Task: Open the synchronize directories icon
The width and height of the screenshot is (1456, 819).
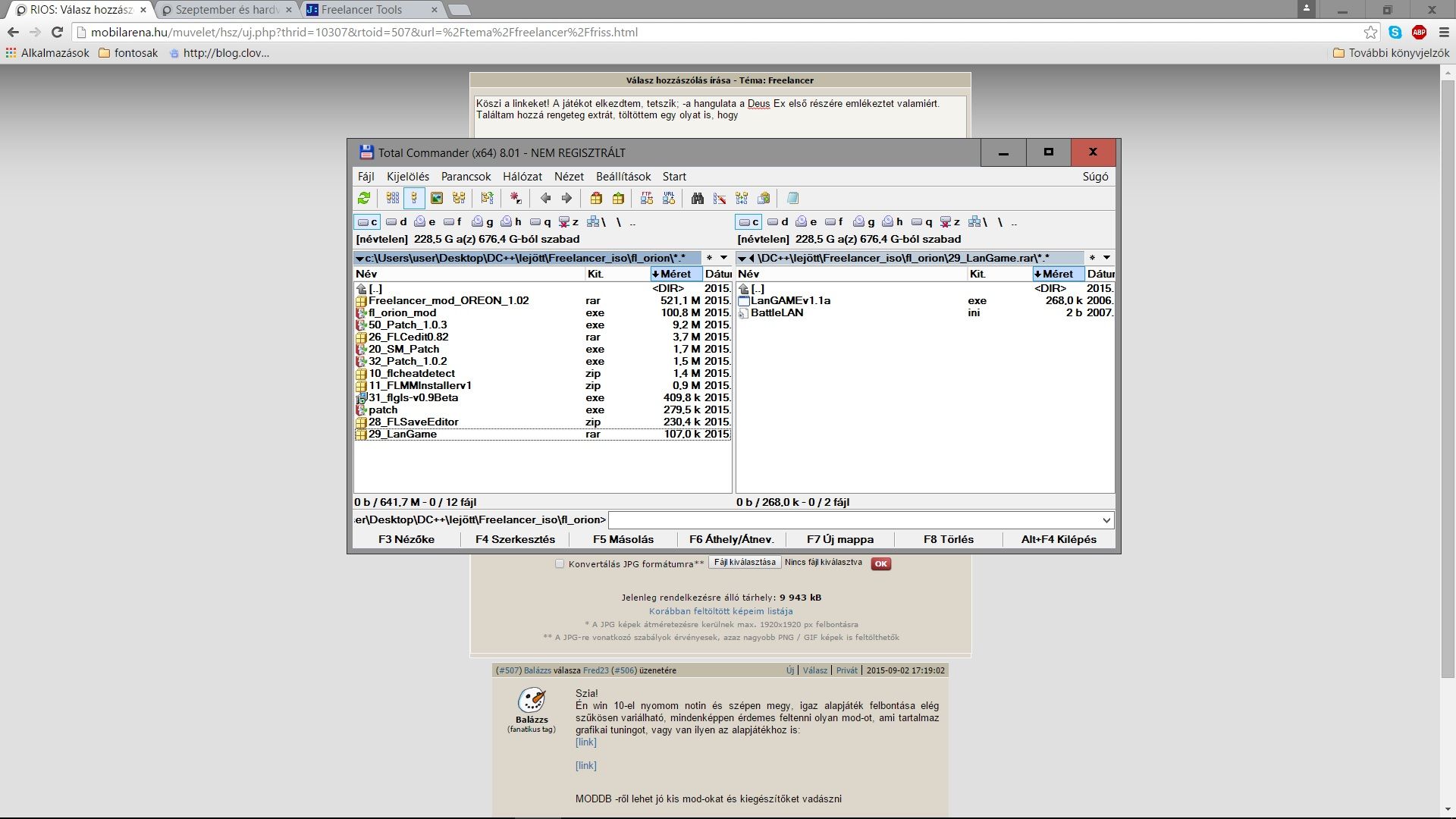Action: [x=742, y=198]
